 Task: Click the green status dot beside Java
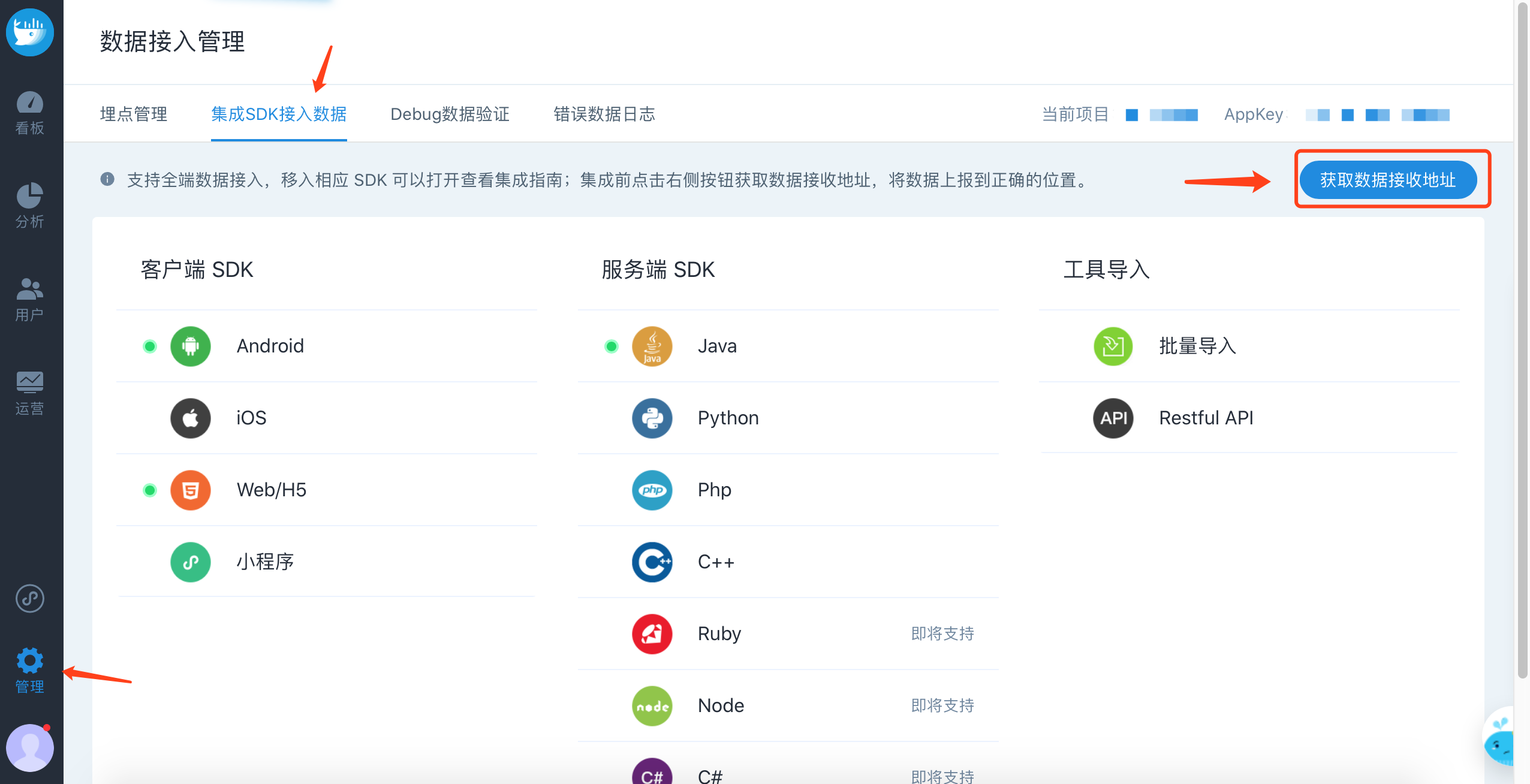612,346
